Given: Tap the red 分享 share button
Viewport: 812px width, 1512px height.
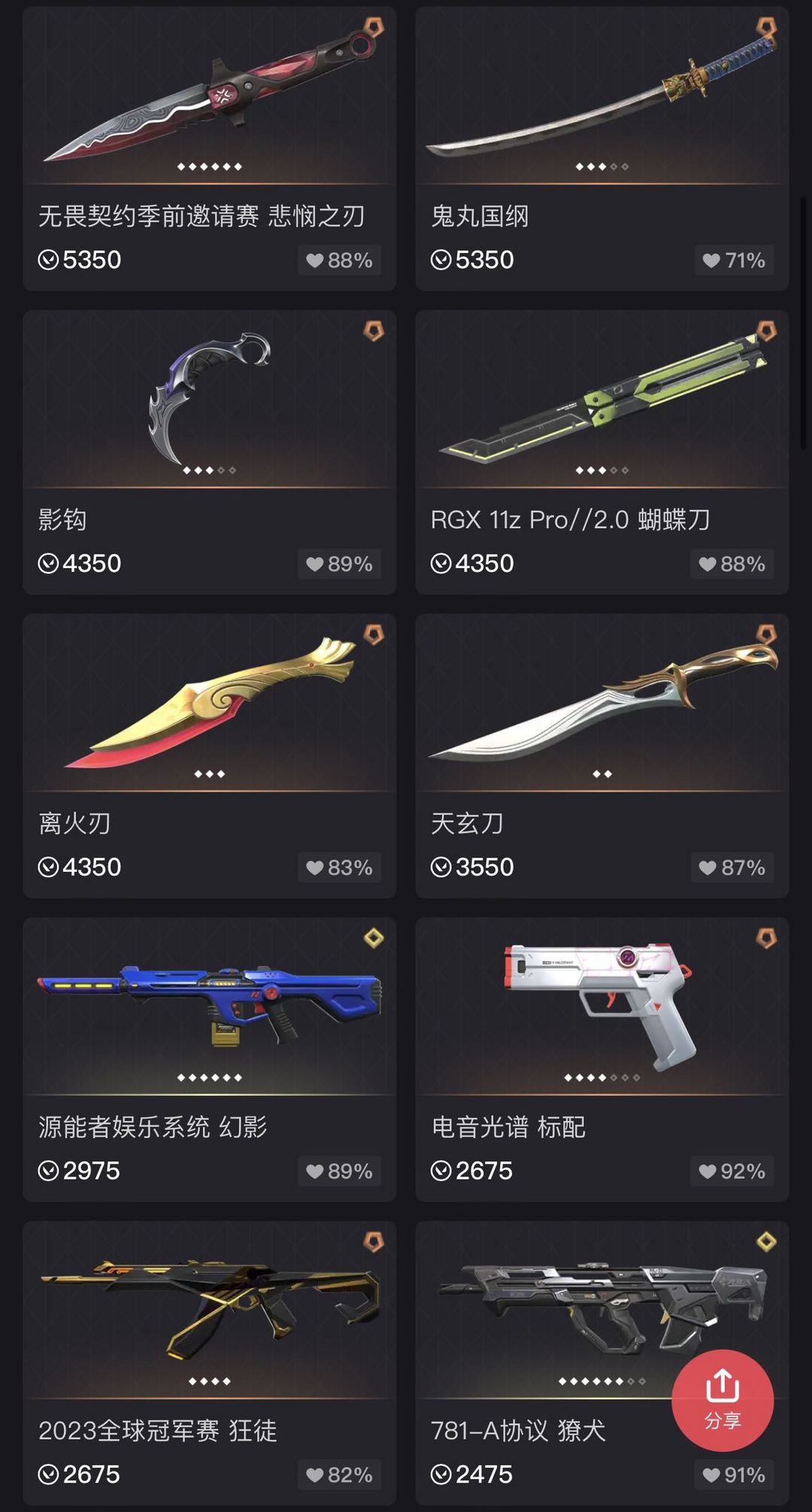Looking at the screenshot, I should (x=723, y=1401).
